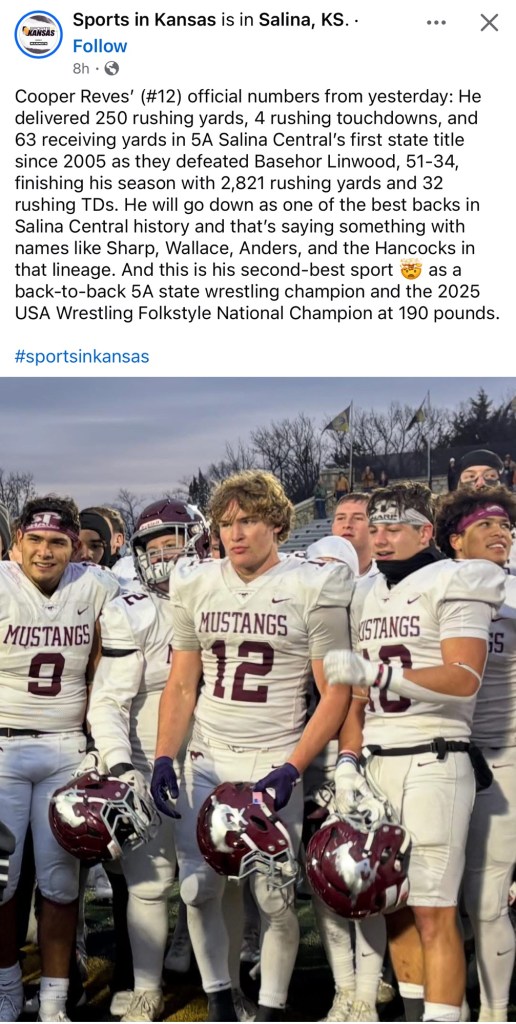Click the number 9 on the left jersey
The image size is (516, 1024).
46,673
